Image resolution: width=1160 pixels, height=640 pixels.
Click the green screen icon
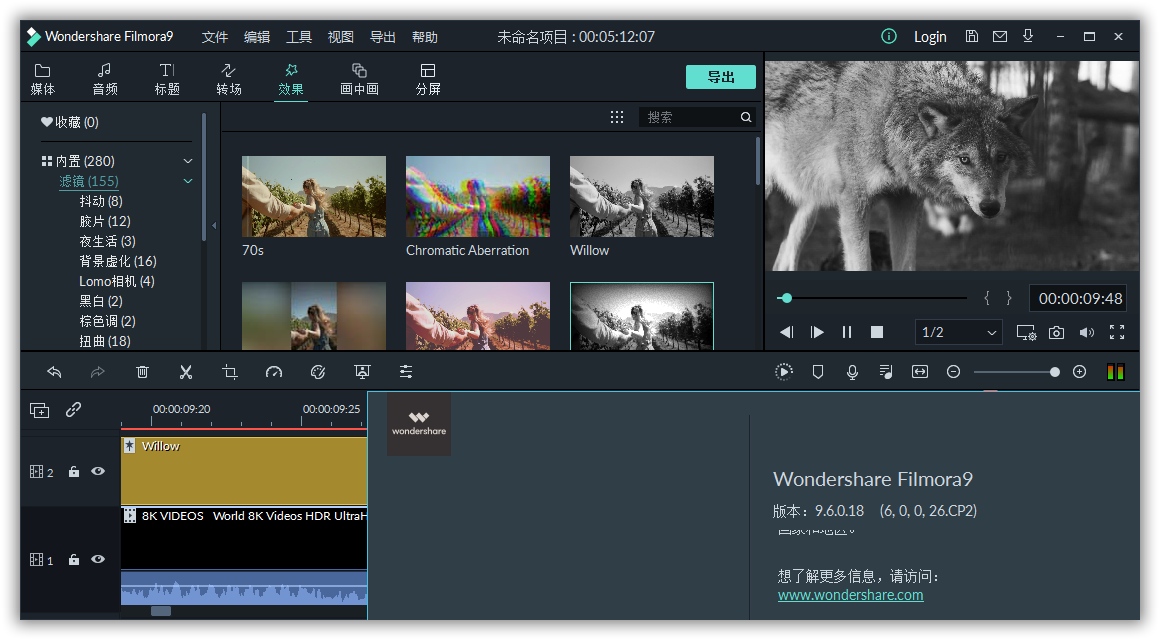pos(362,372)
